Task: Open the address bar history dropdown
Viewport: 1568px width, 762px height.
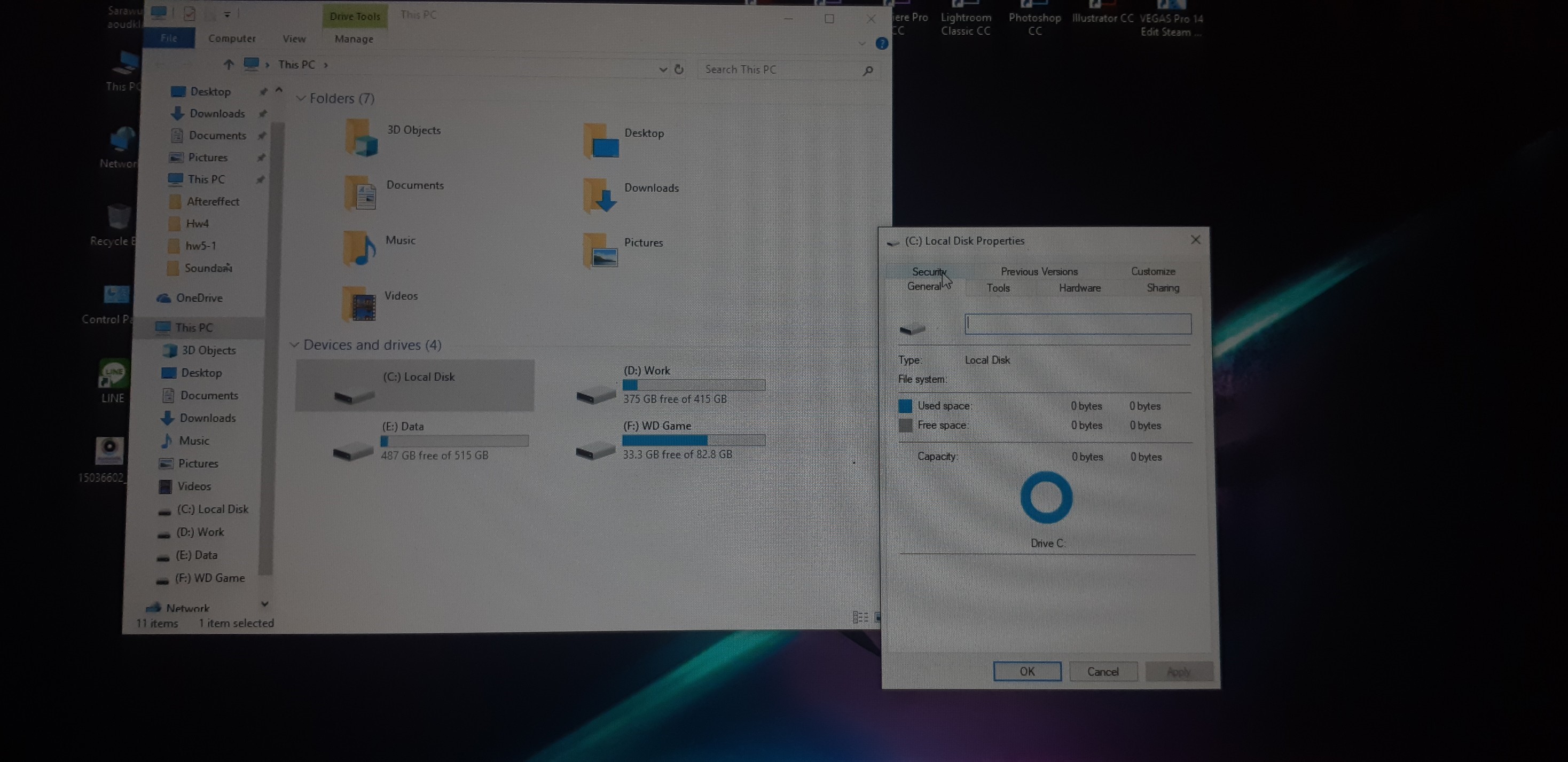Action: (x=663, y=69)
